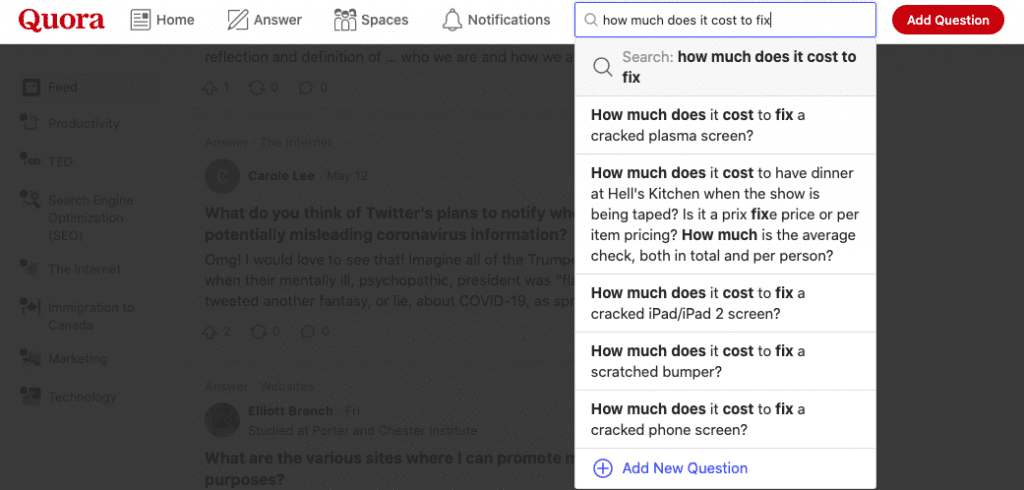Choose the scratched bumper suggestion
The height and width of the screenshot is (490, 1024).
[x=725, y=361]
